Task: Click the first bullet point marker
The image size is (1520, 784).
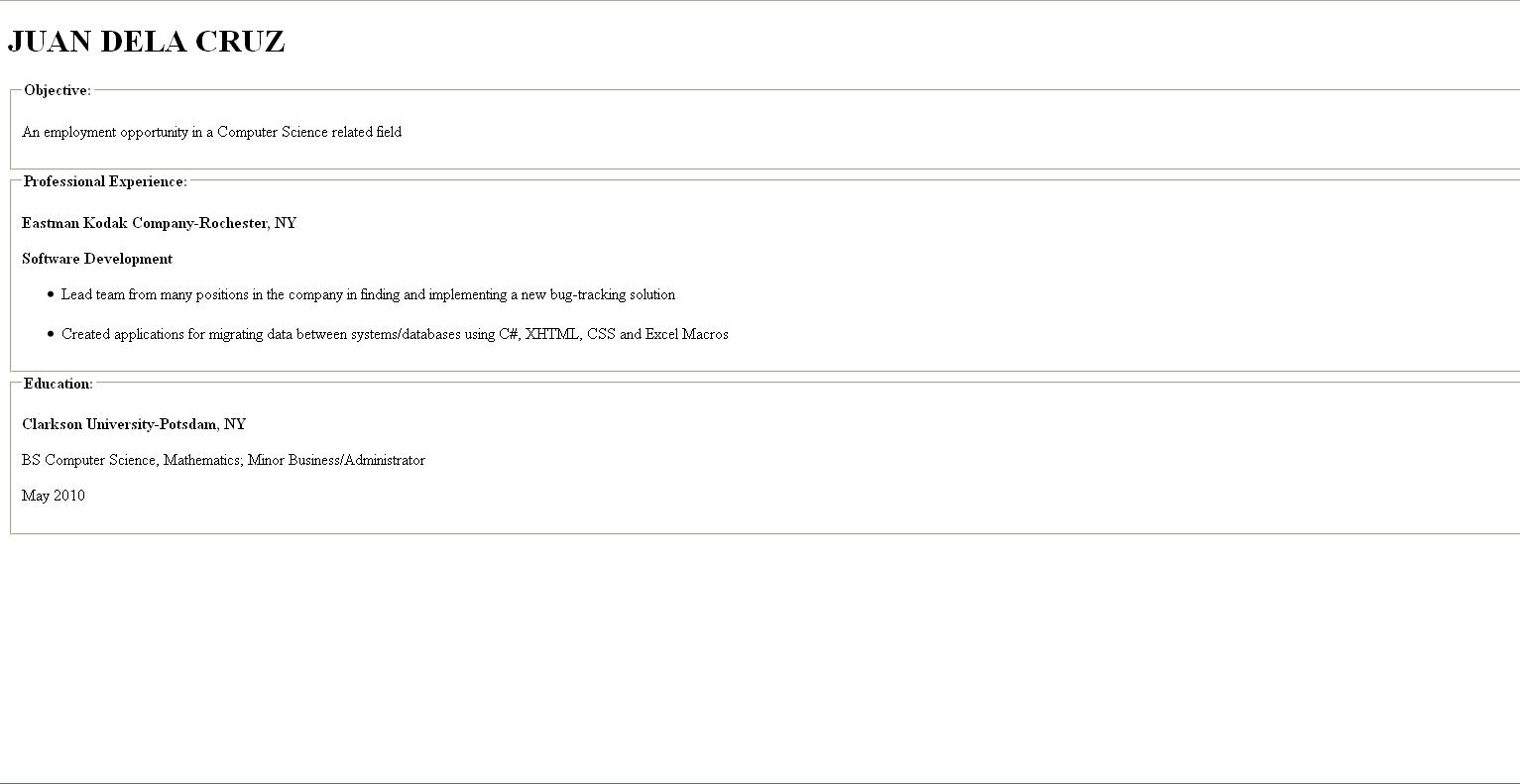Action: click(51, 294)
